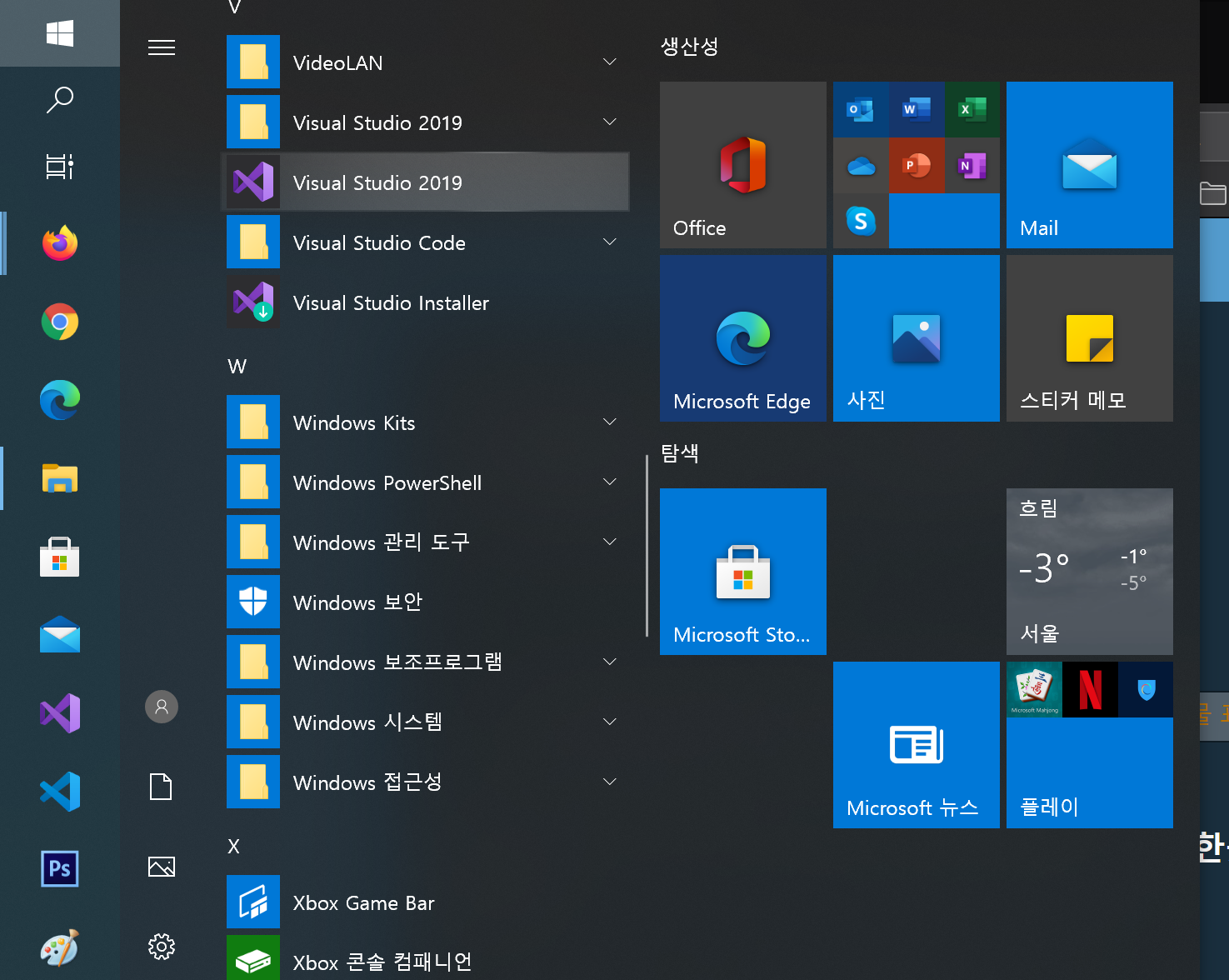Launch Firefox from the taskbar
Image resolution: width=1229 pixels, height=980 pixels.
pos(60,243)
